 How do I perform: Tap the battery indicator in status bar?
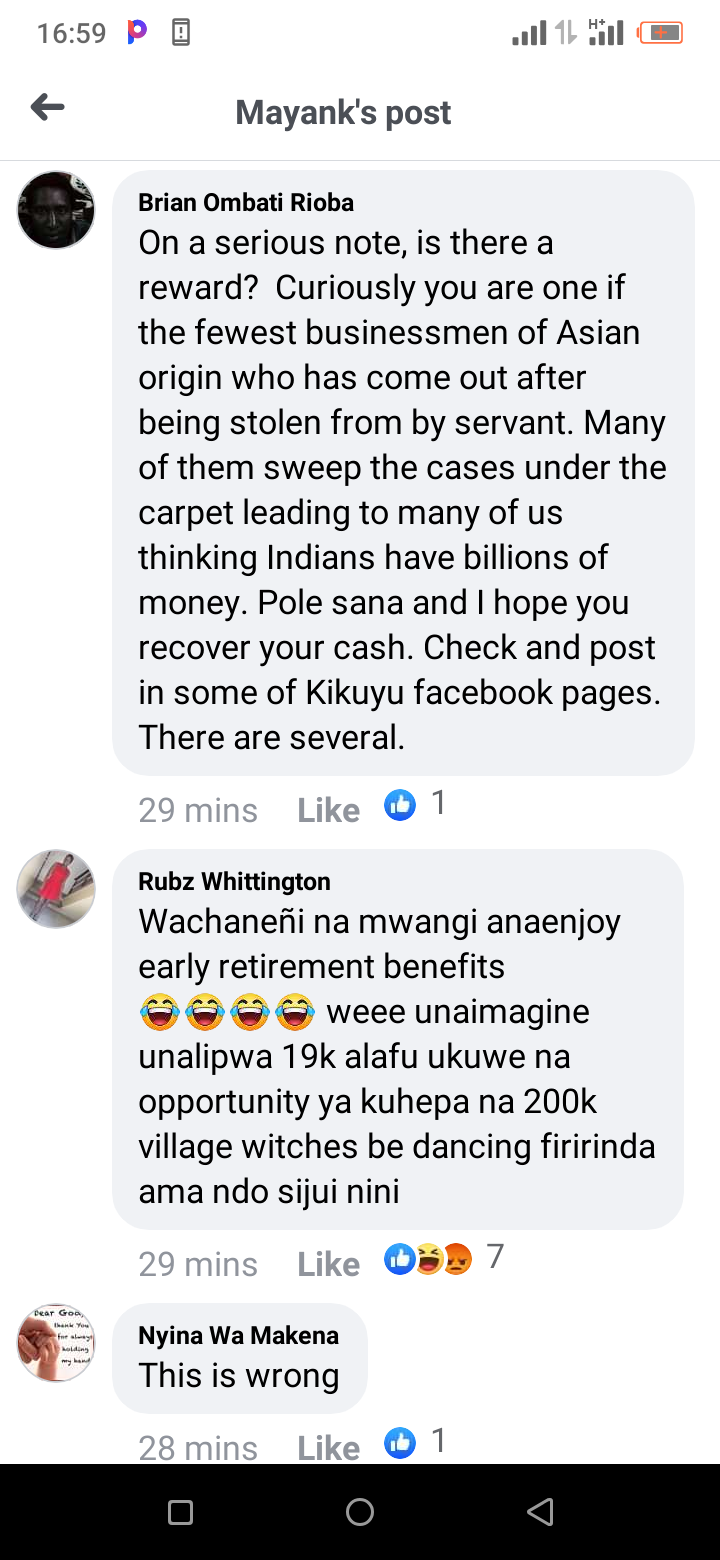(x=661, y=33)
